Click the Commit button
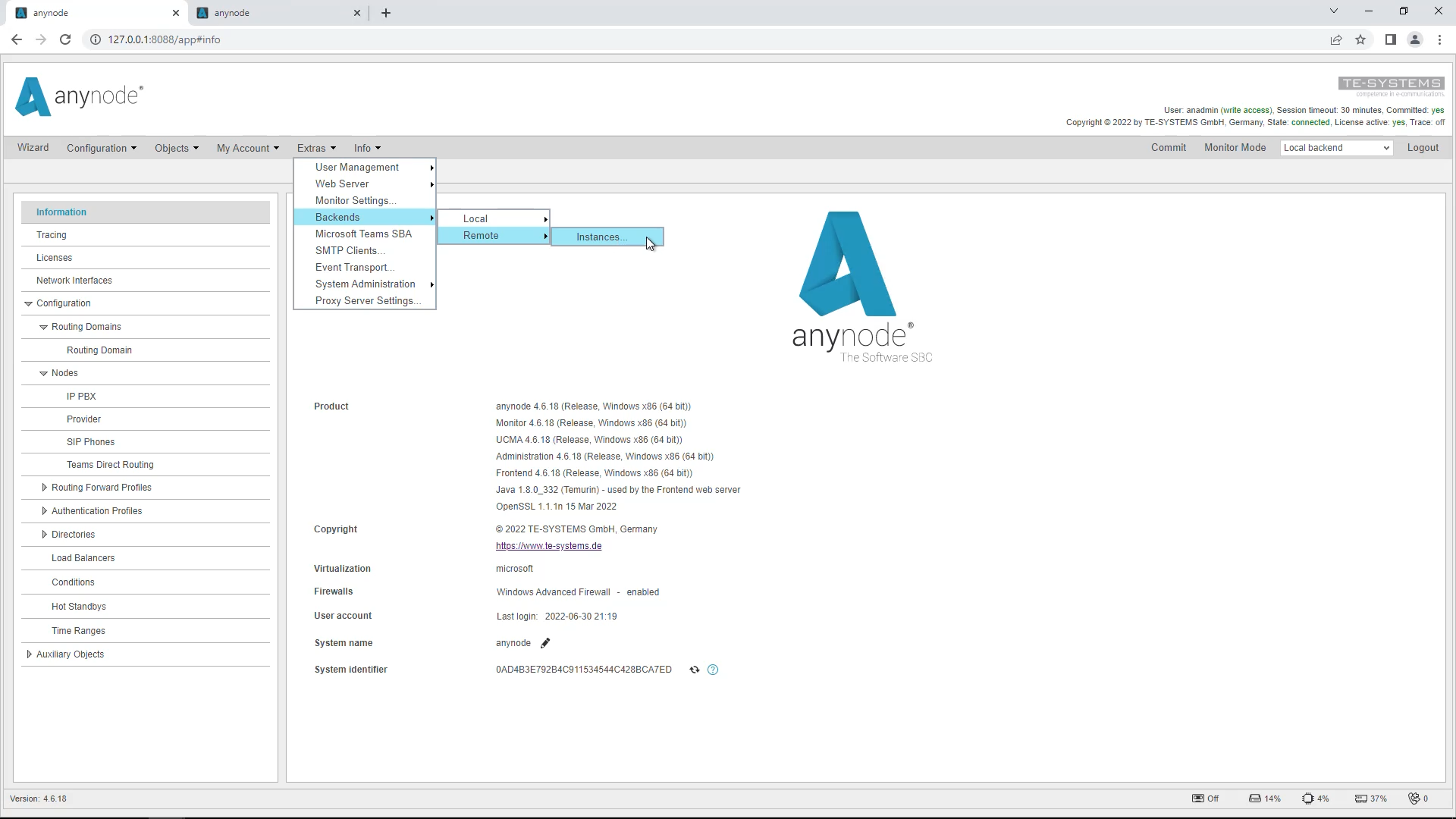1456x819 pixels. 1168,148
